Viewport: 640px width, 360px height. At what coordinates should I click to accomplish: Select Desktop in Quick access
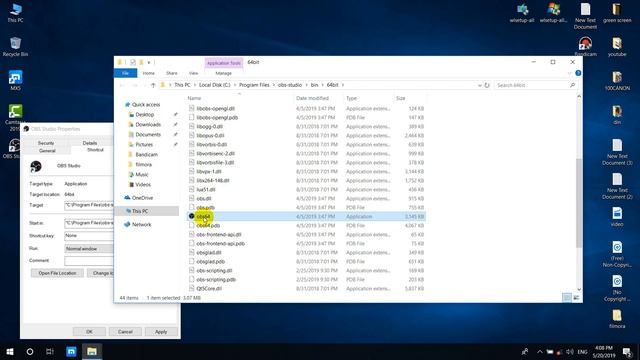coord(144,115)
